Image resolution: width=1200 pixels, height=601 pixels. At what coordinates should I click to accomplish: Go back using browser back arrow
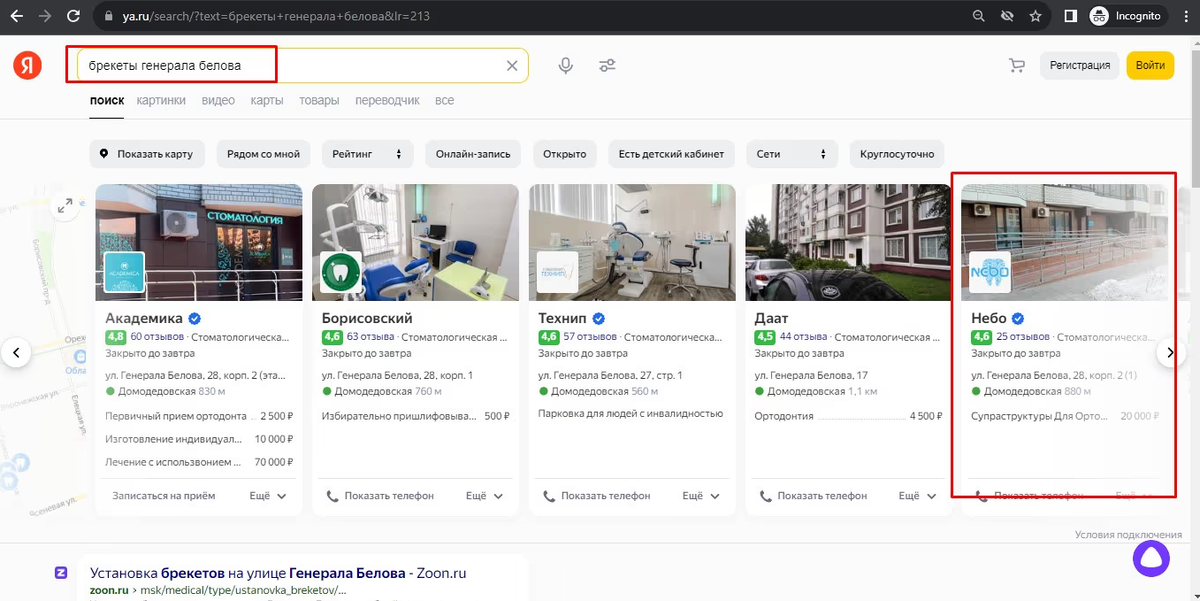[x=17, y=16]
